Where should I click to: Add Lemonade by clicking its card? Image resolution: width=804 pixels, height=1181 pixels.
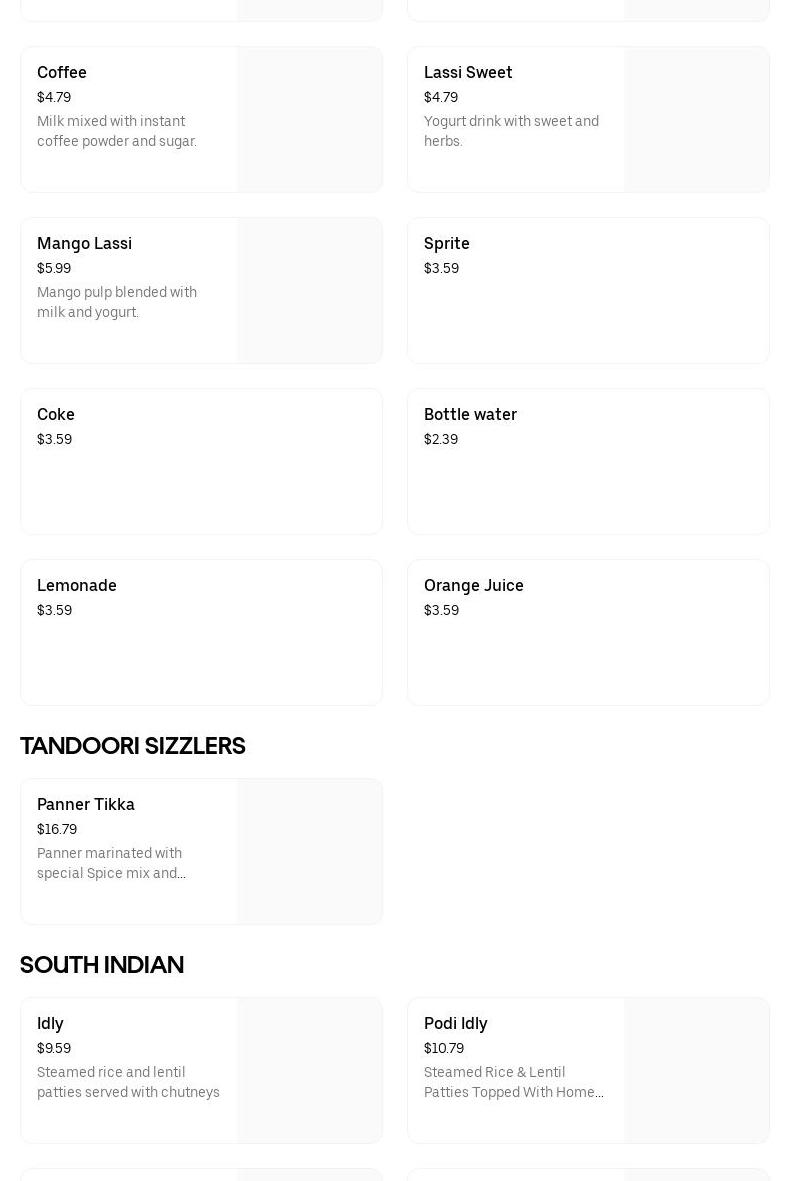point(201,632)
